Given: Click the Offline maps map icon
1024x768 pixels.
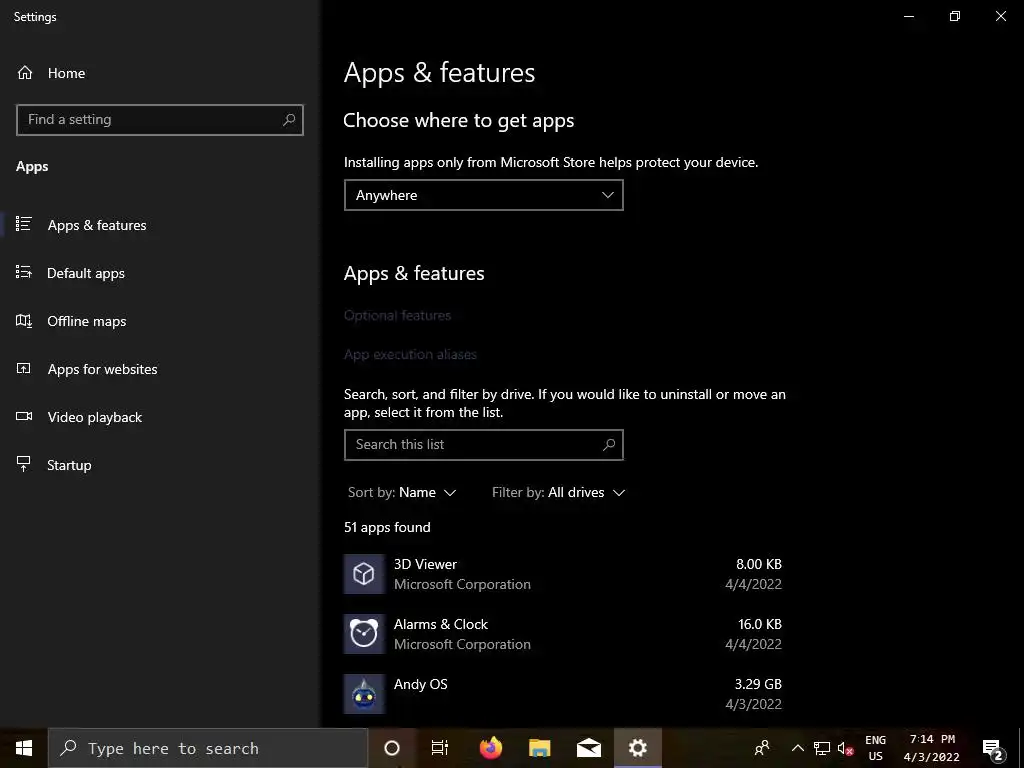Looking at the screenshot, I should [24, 321].
